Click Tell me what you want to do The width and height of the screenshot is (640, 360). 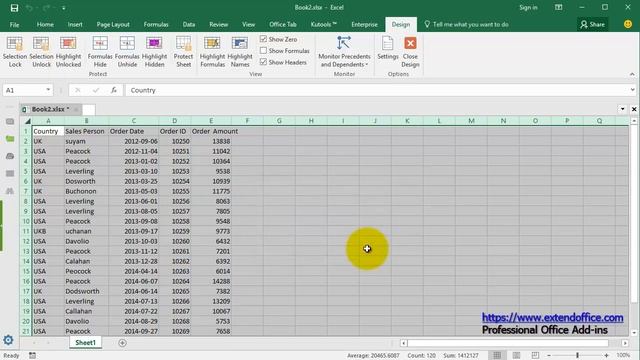(x=467, y=24)
